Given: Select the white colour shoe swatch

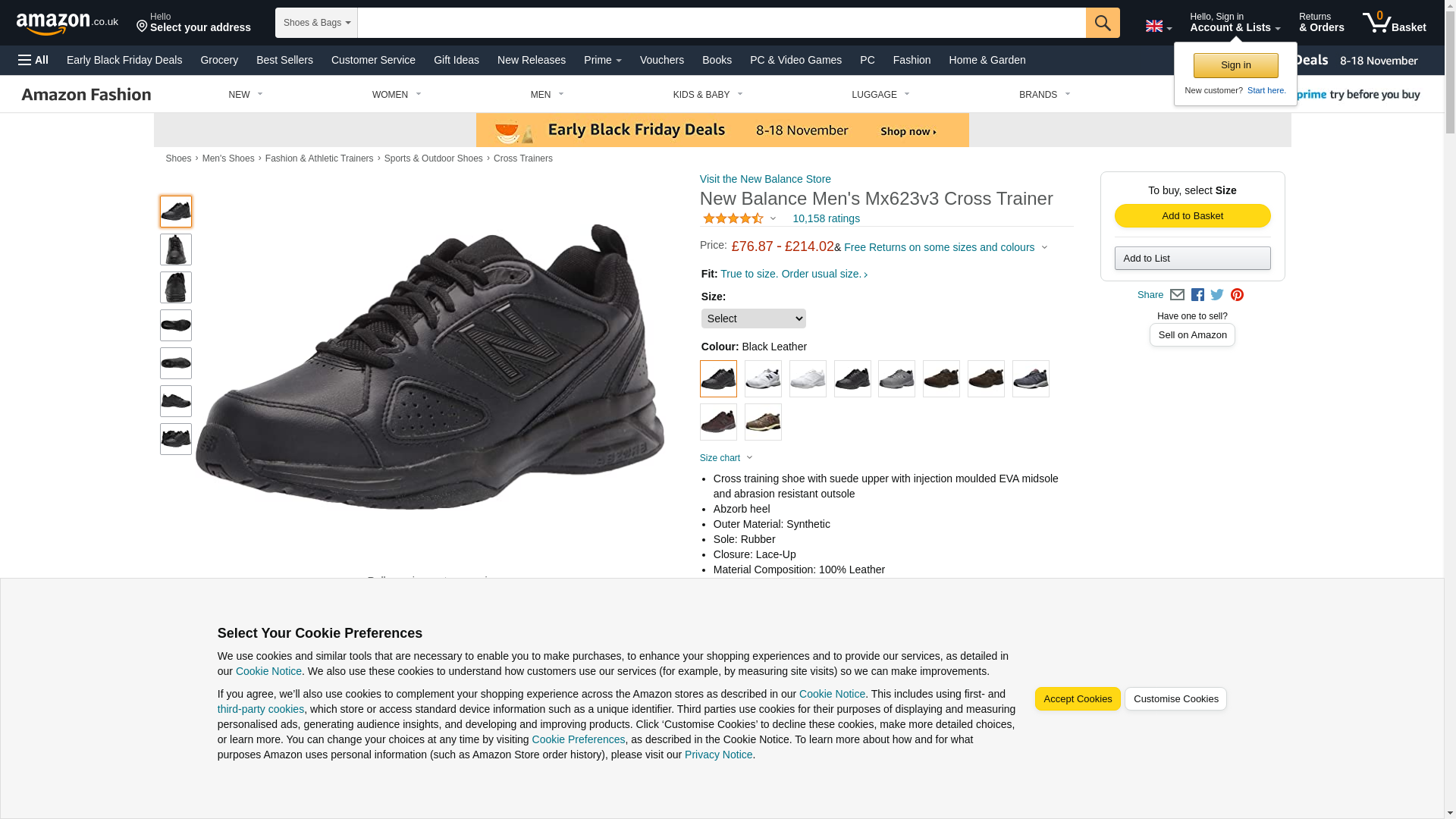Looking at the screenshot, I should pyautogui.click(x=808, y=378).
